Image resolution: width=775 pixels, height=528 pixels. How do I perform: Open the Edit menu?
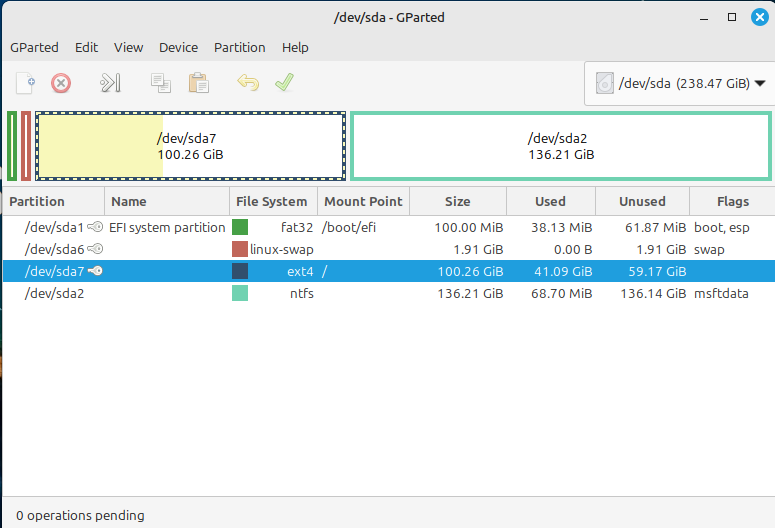pyautogui.click(x=86, y=47)
